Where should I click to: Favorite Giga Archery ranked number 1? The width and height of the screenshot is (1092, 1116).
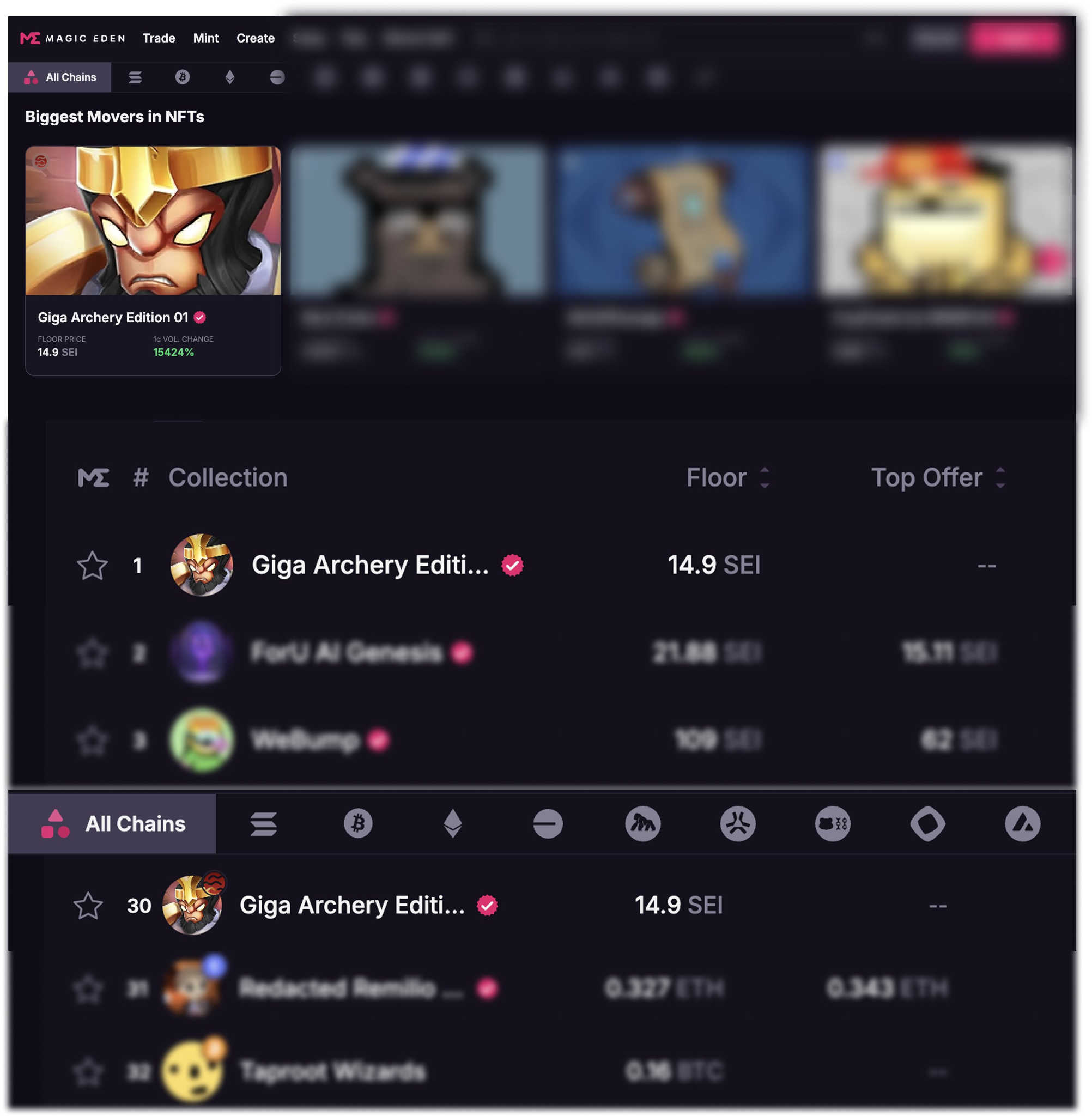[92, 566]
